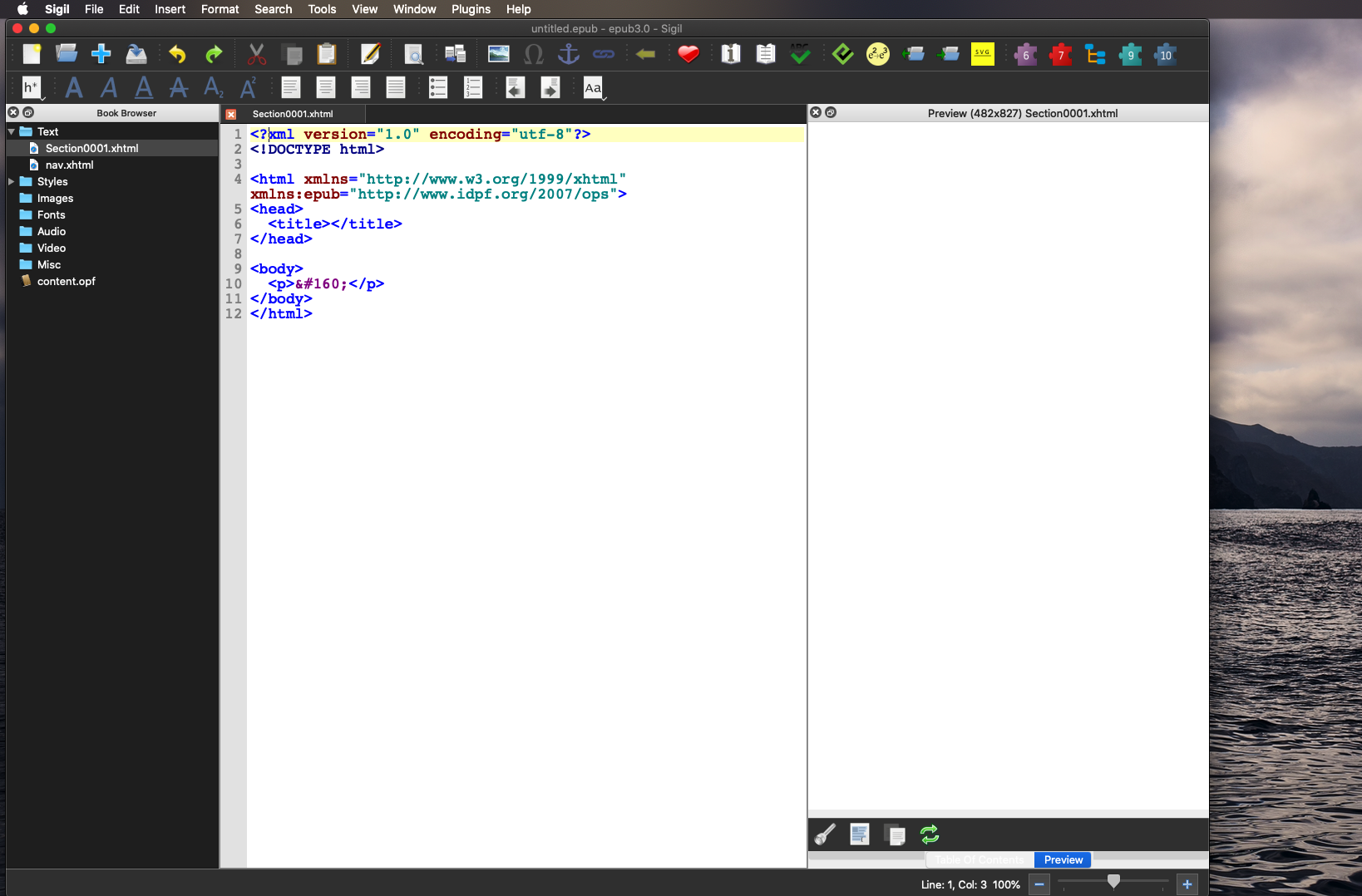
Task: Open the Aa change case dropdown
Action: tap(594, 88)
